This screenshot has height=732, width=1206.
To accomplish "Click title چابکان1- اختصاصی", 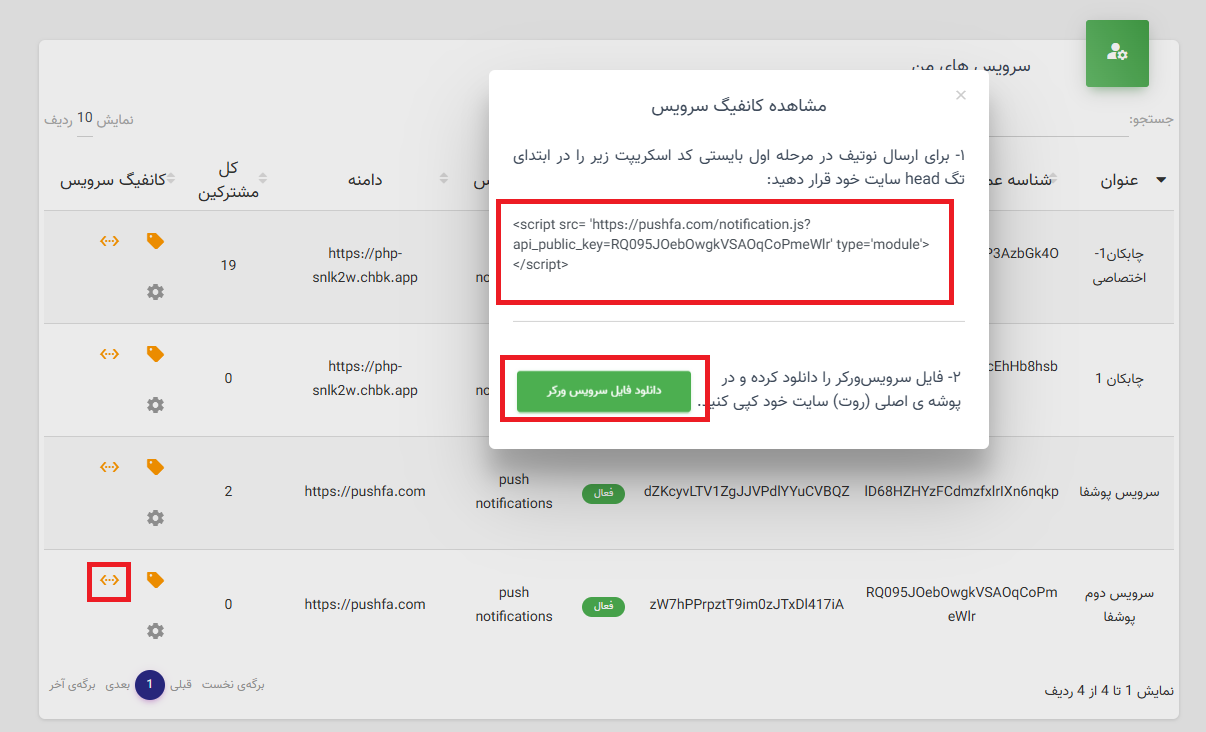I will click(1120, 265).
